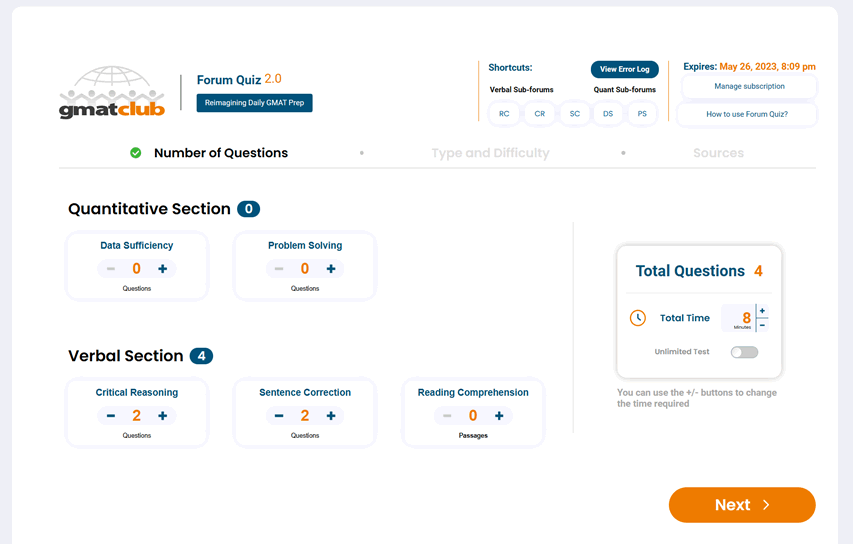Select Number of Questions step
This screenshot has height=544, width=853.
pyautogui.click(x=220, y=153)
